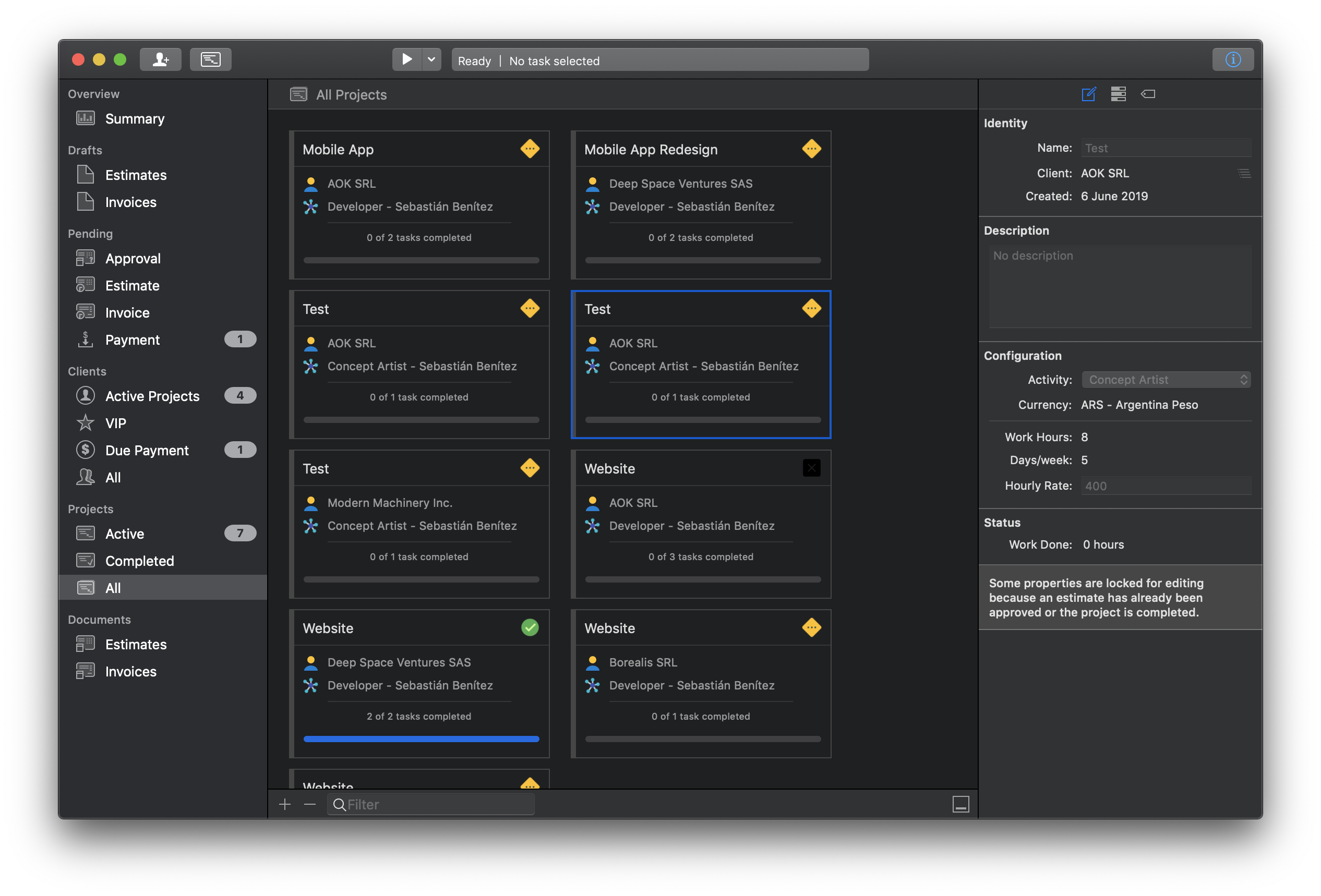Image resolution: width=1321 pixels, height=896 pixels.
Task: Open the dropdown arrow next to play
Action: [x=431, y=59]
